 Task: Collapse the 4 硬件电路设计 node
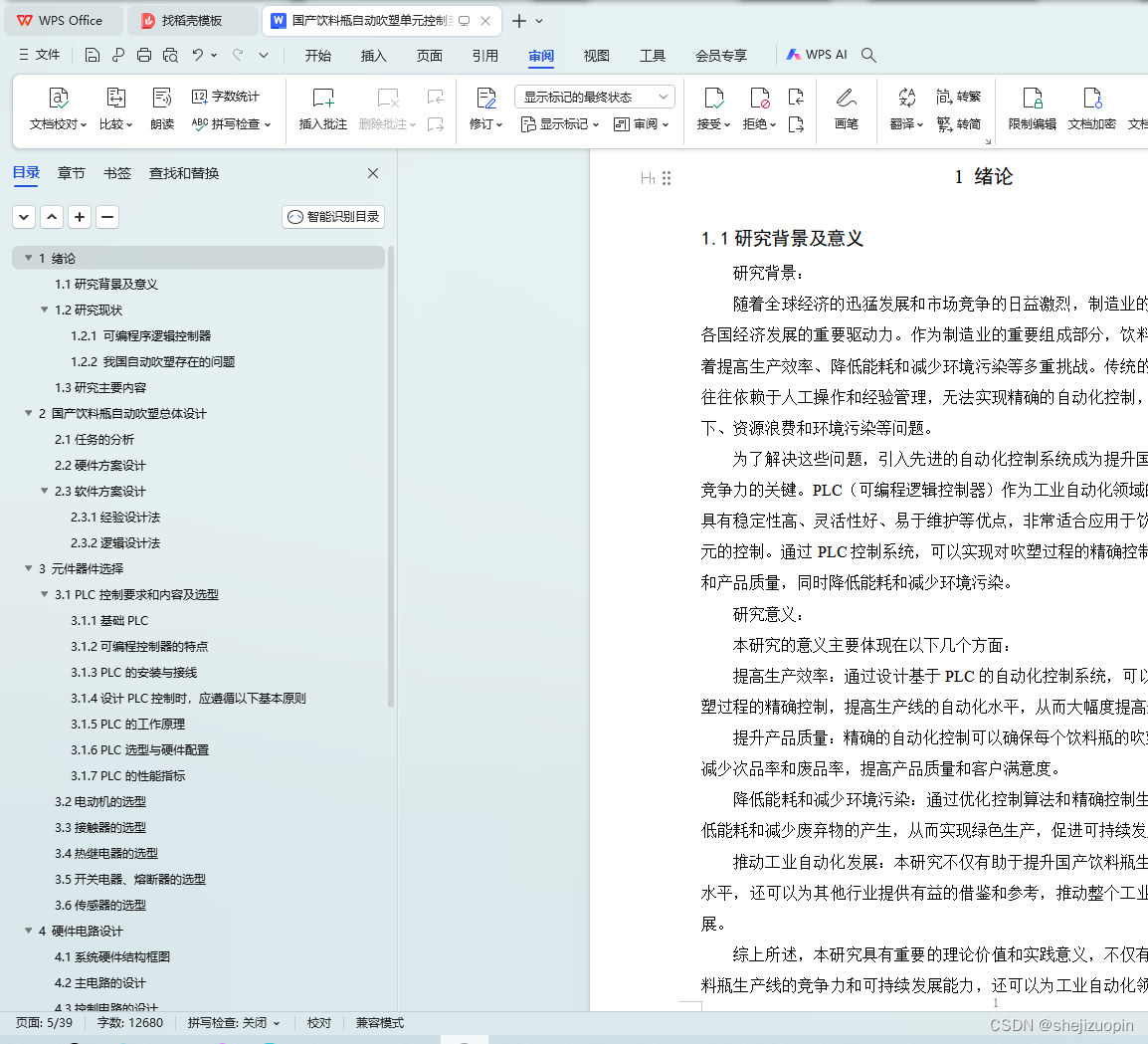pos(29,931)
